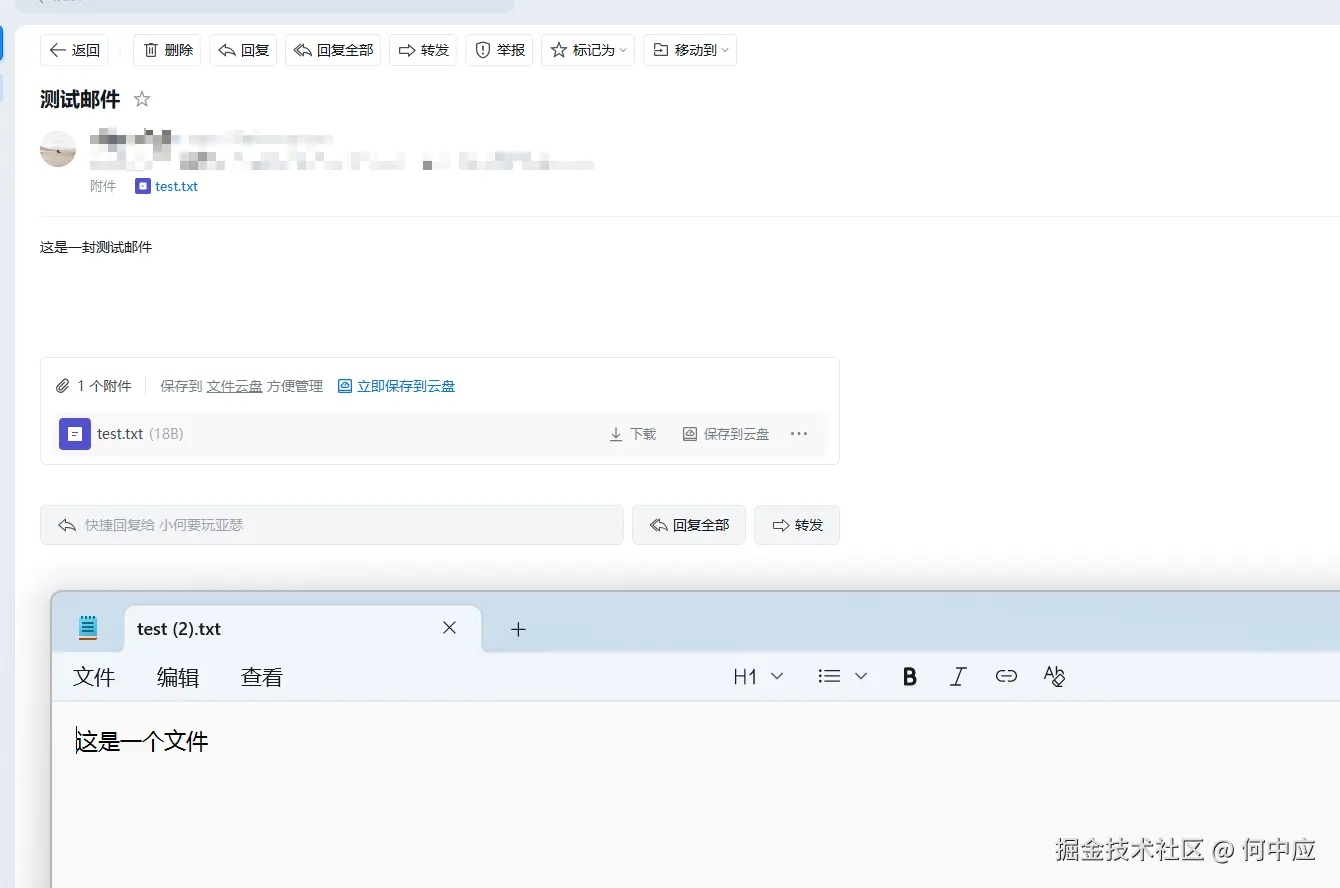Screen dimensions: 1340x888
Task: Open the ... more options for the attachment
Action: pos(799,433)
